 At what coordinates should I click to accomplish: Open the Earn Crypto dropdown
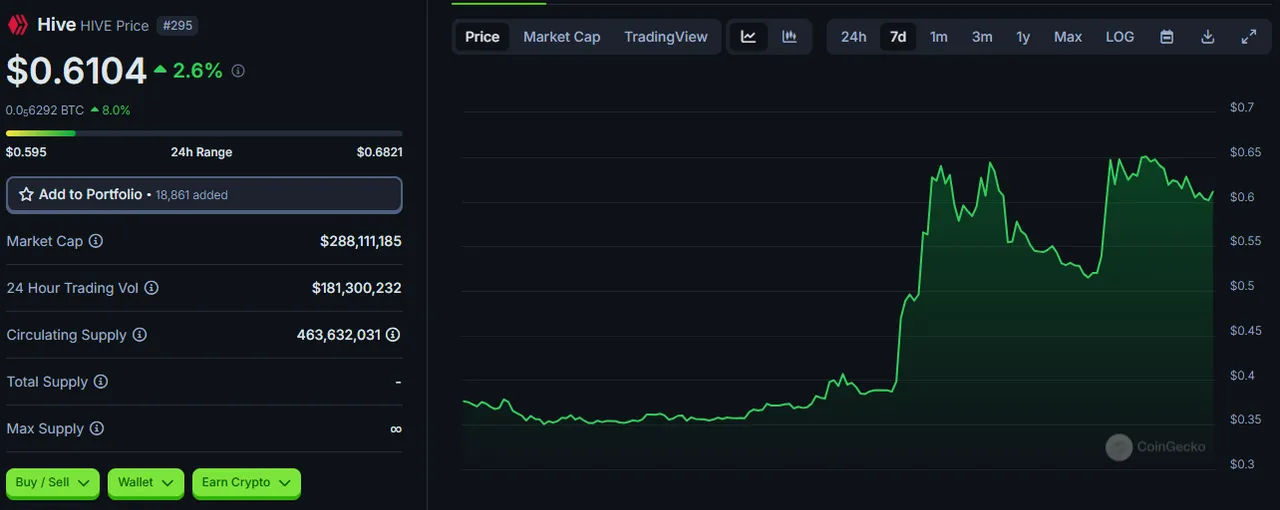tap(246, 483)
